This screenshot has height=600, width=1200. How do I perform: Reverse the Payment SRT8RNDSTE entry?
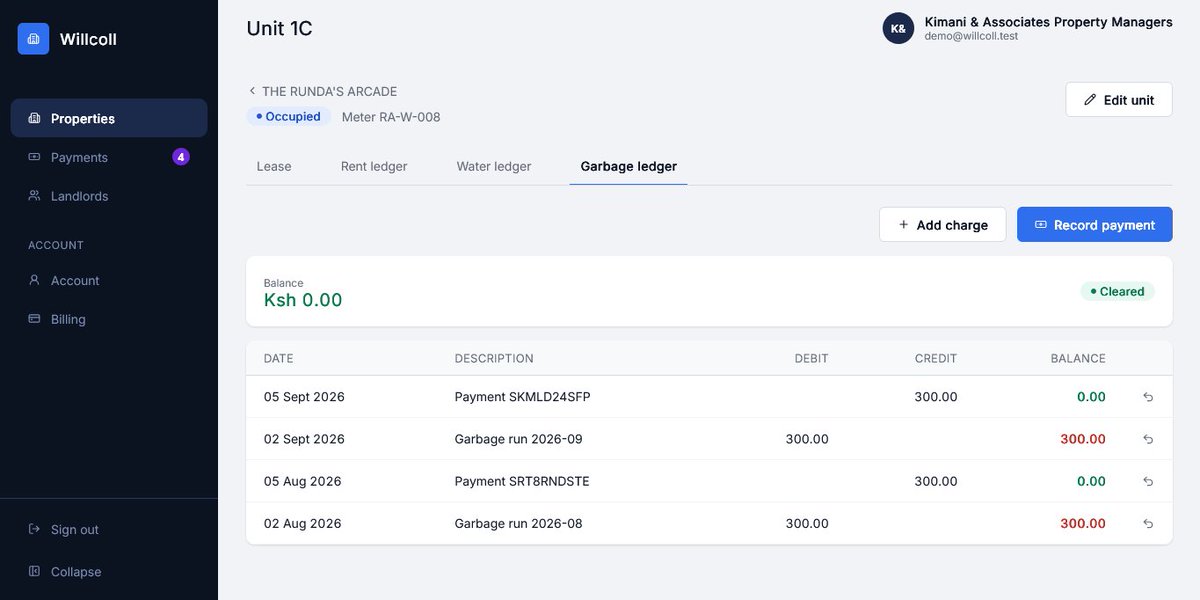[1148, 481]
